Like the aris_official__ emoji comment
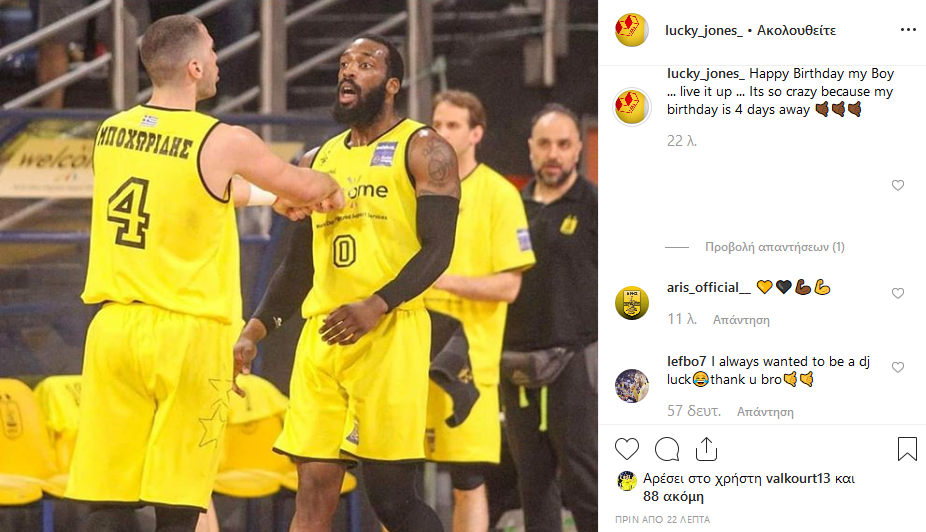 pos(898,293)
